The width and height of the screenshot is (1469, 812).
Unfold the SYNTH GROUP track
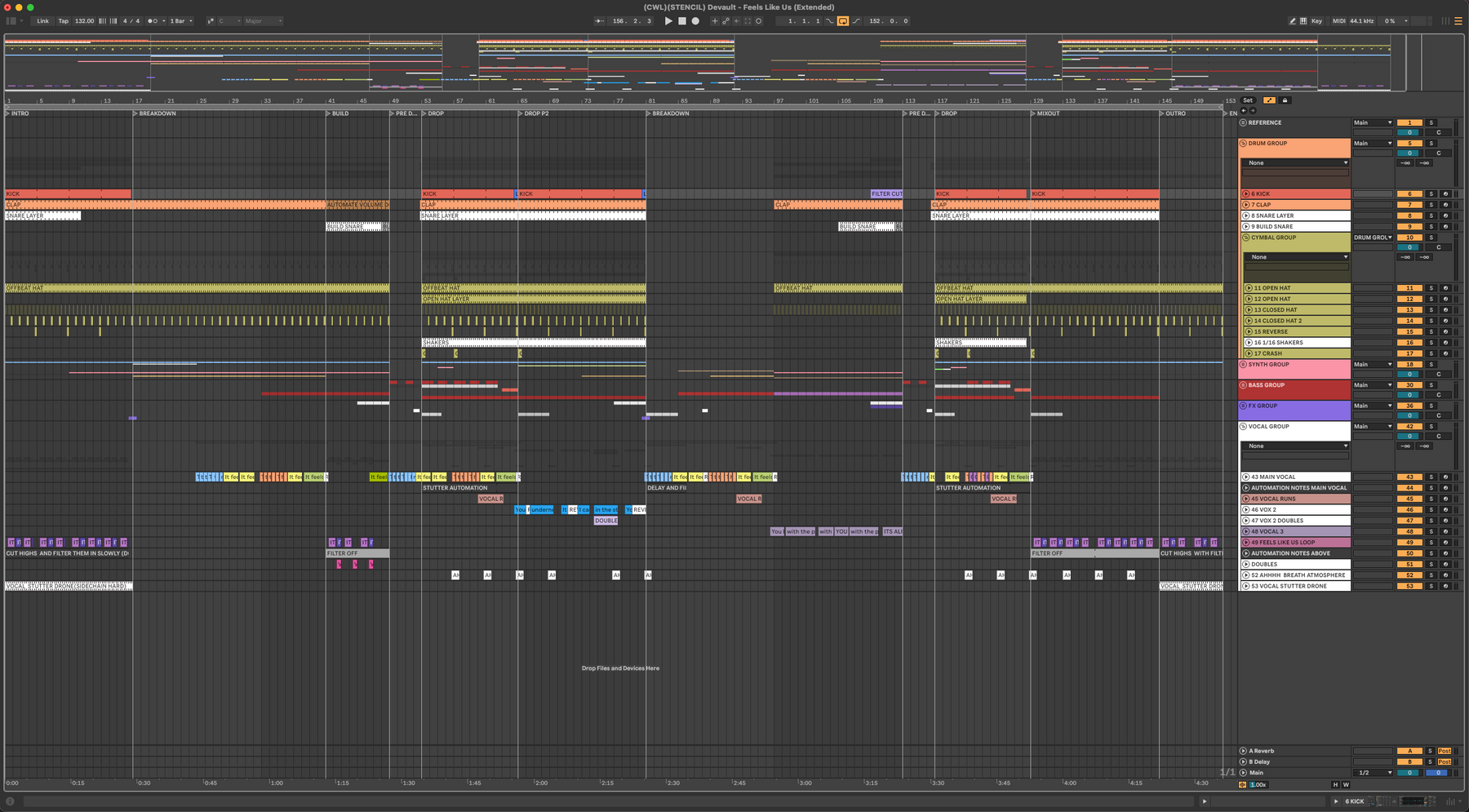[x=1243, y=365]
